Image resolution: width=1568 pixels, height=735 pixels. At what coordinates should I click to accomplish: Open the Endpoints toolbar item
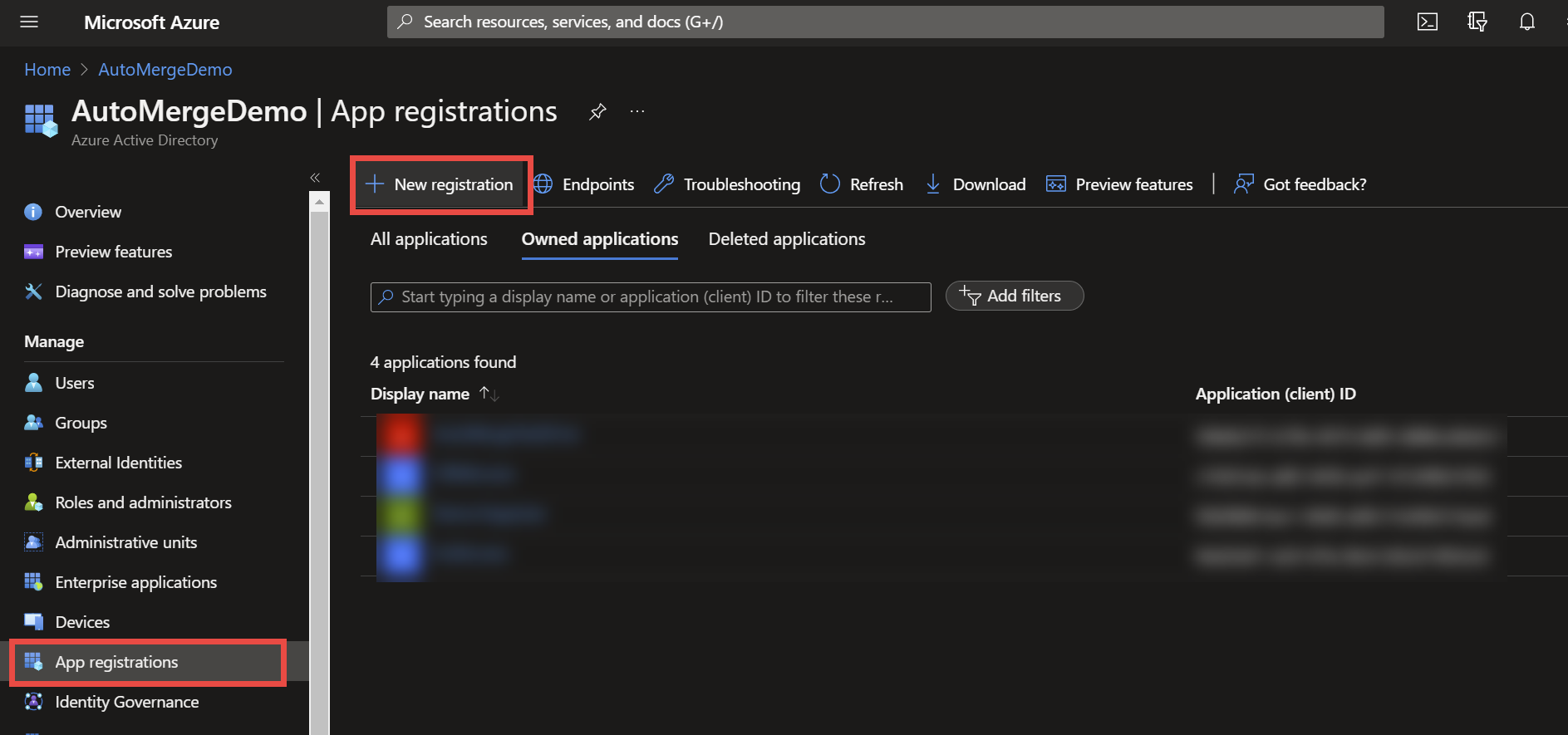coord(583,184)
